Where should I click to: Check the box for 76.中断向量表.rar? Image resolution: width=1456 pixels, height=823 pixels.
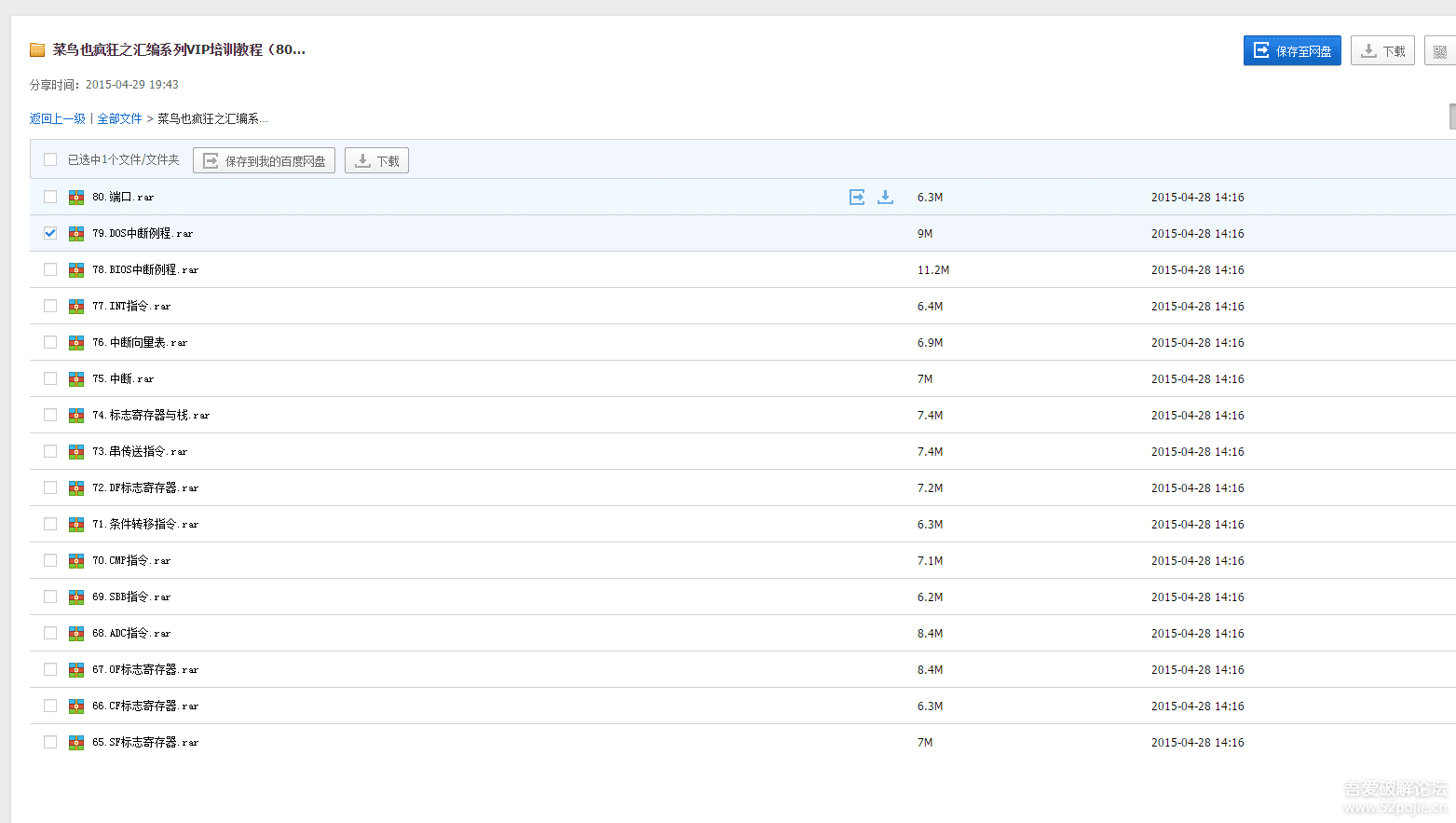click(x=50, y=342)
